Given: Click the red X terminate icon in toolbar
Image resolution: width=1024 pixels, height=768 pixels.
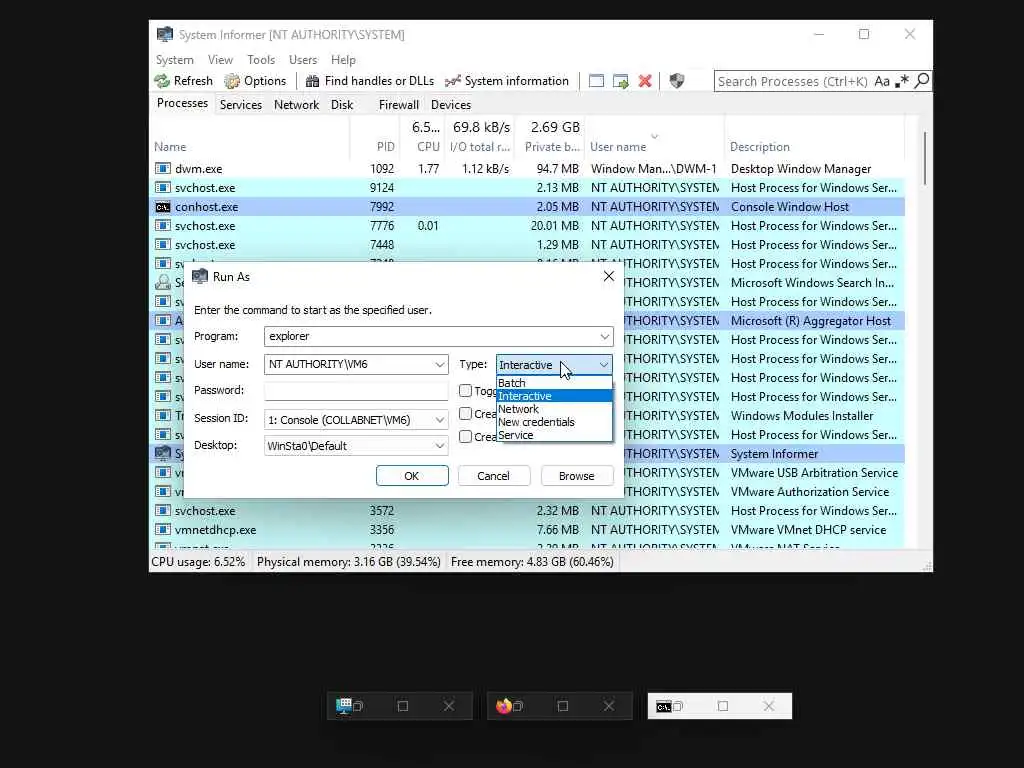Looking at the screenshot, I should [645, 81].
